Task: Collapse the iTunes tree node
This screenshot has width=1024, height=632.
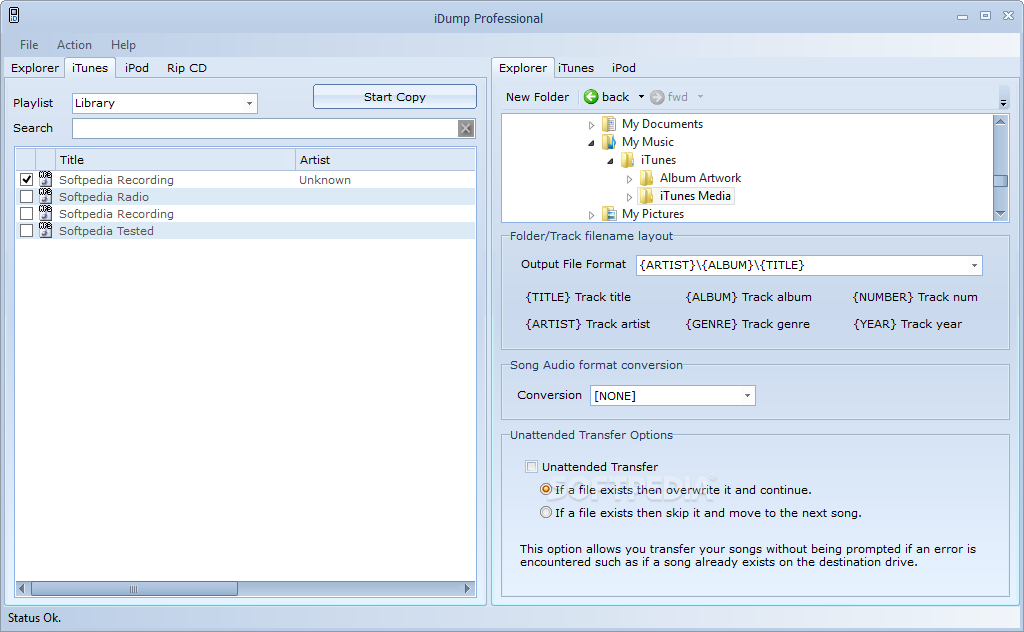Action: 610,161
